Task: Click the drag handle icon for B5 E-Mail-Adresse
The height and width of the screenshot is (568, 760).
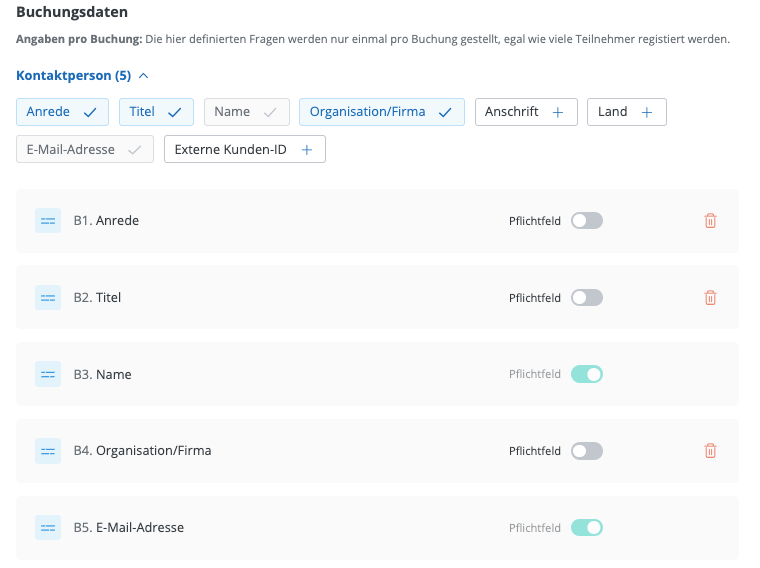Action: 48,528
